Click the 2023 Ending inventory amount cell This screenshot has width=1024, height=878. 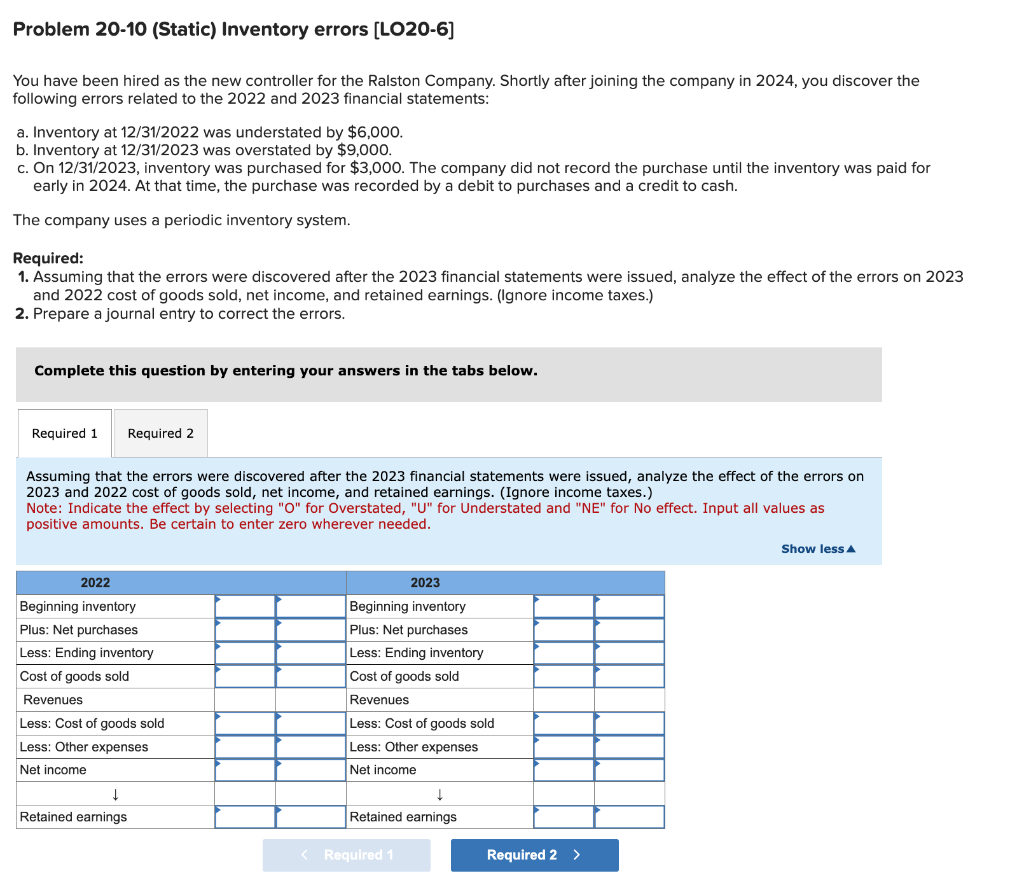(x=629, y=653)
